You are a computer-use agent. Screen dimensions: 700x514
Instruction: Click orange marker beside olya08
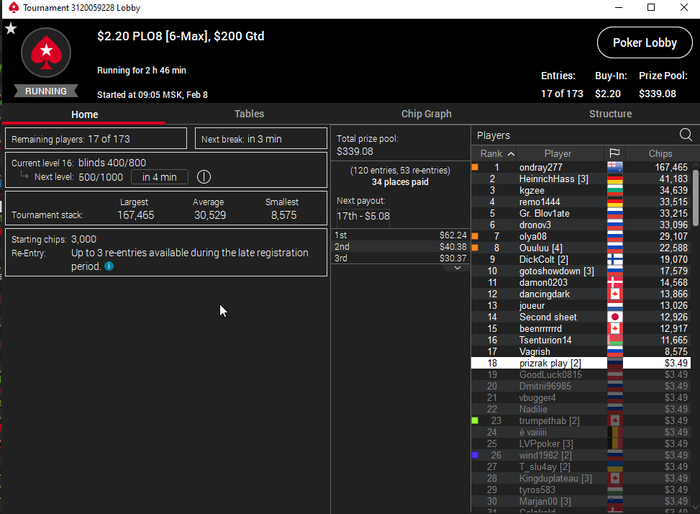coord(475,236)
